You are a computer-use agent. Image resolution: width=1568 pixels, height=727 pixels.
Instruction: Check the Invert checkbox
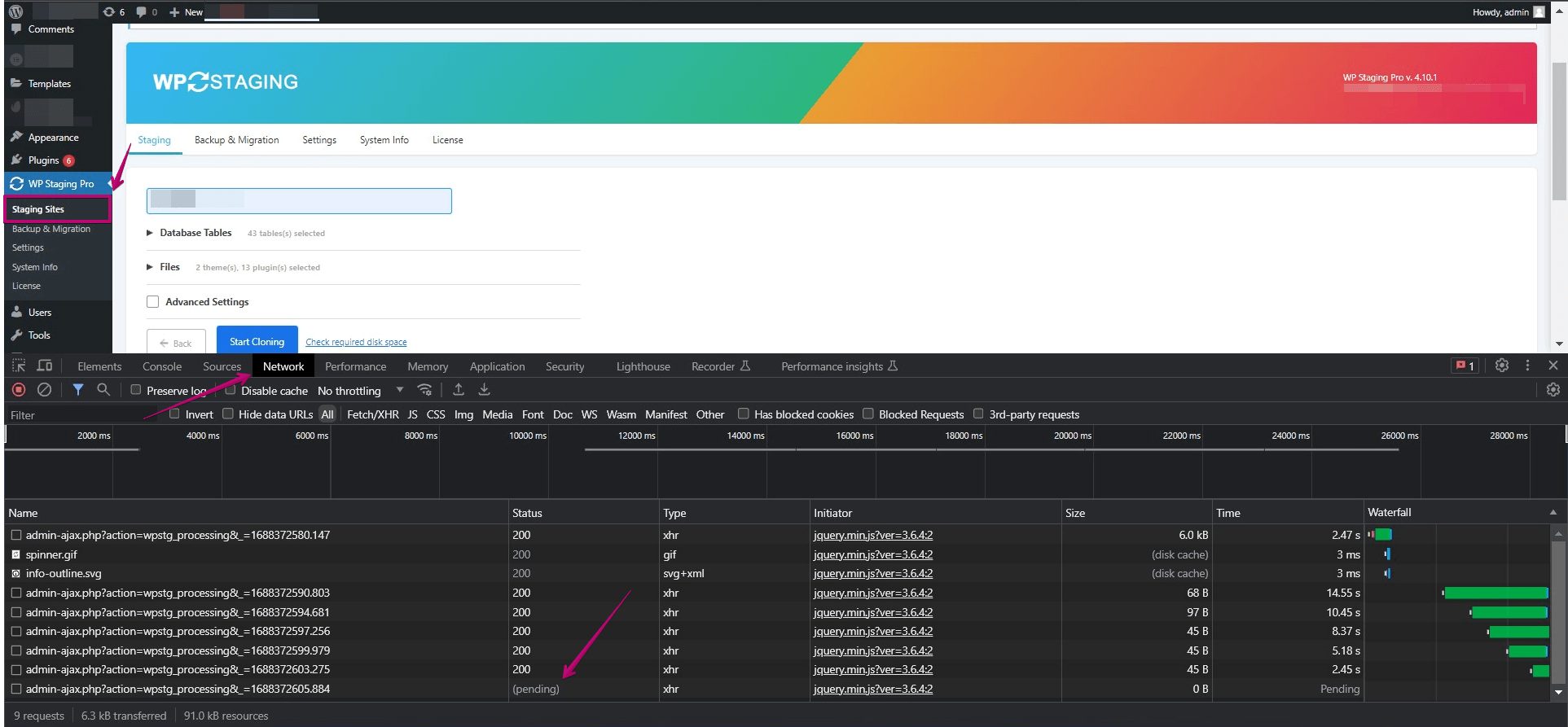pyautogui.click(x=174, y=414)
